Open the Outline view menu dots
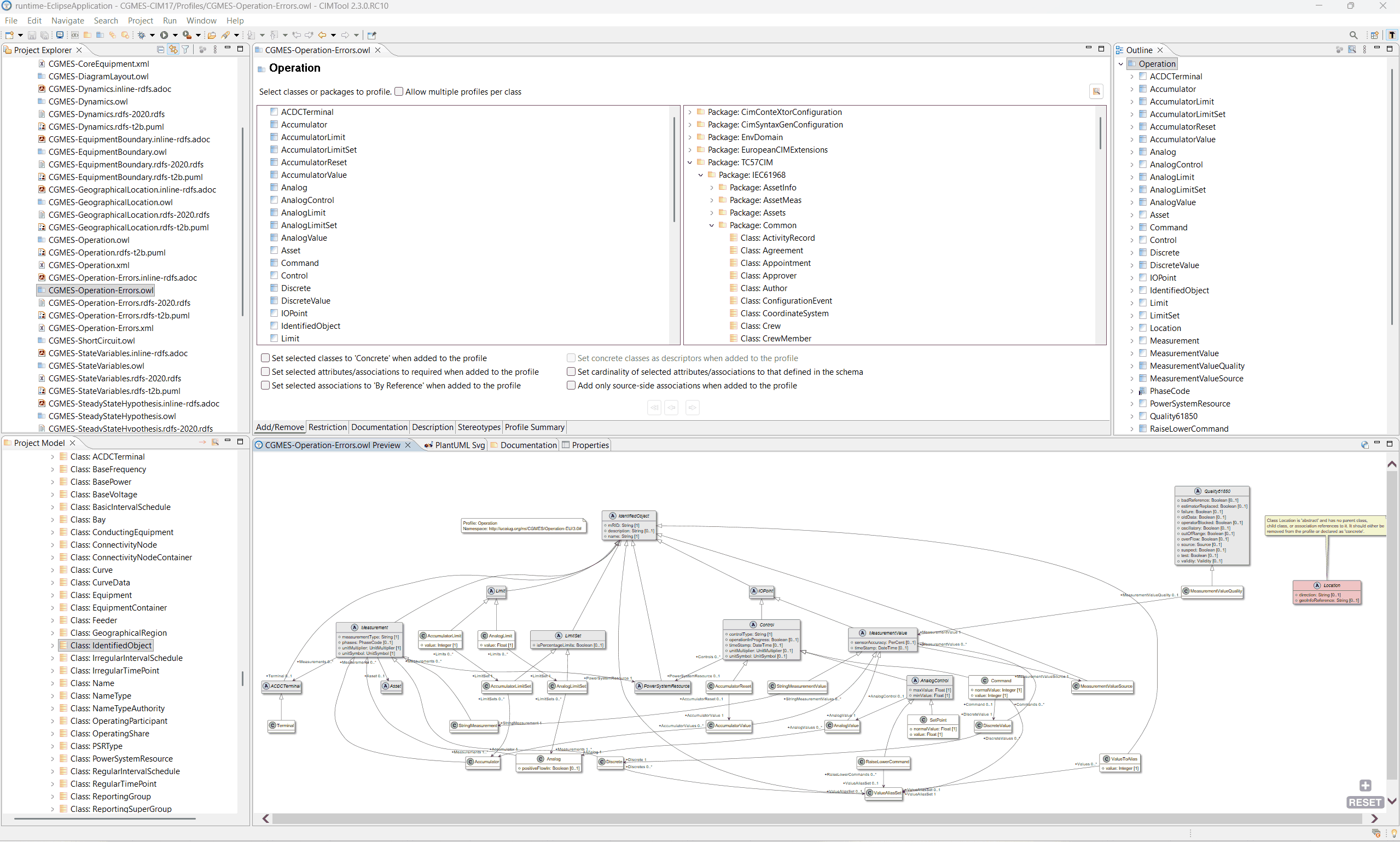 coord(1364,50)
